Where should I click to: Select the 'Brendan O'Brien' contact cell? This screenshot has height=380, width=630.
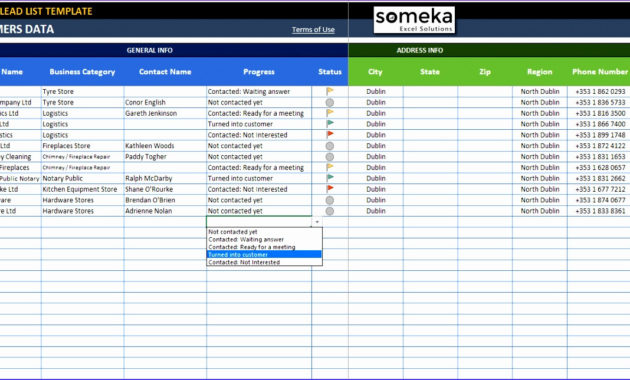coord(165,200)
